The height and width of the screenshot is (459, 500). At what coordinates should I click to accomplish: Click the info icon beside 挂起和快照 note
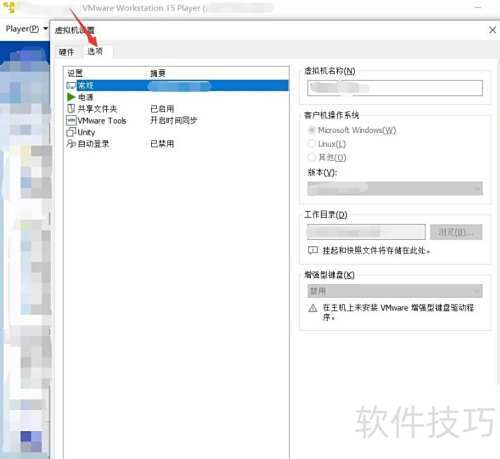point(313,250)
